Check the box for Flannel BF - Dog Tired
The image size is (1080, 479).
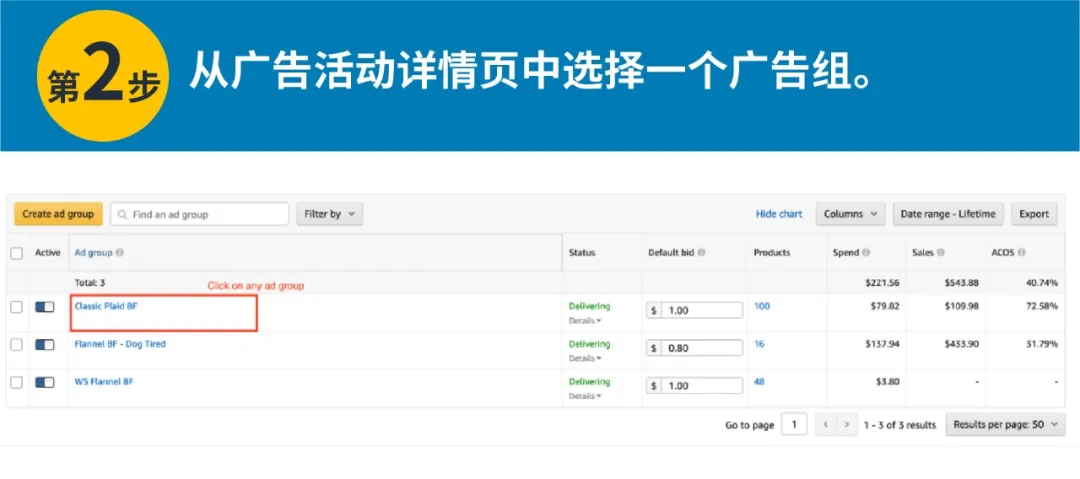[16, 345]
